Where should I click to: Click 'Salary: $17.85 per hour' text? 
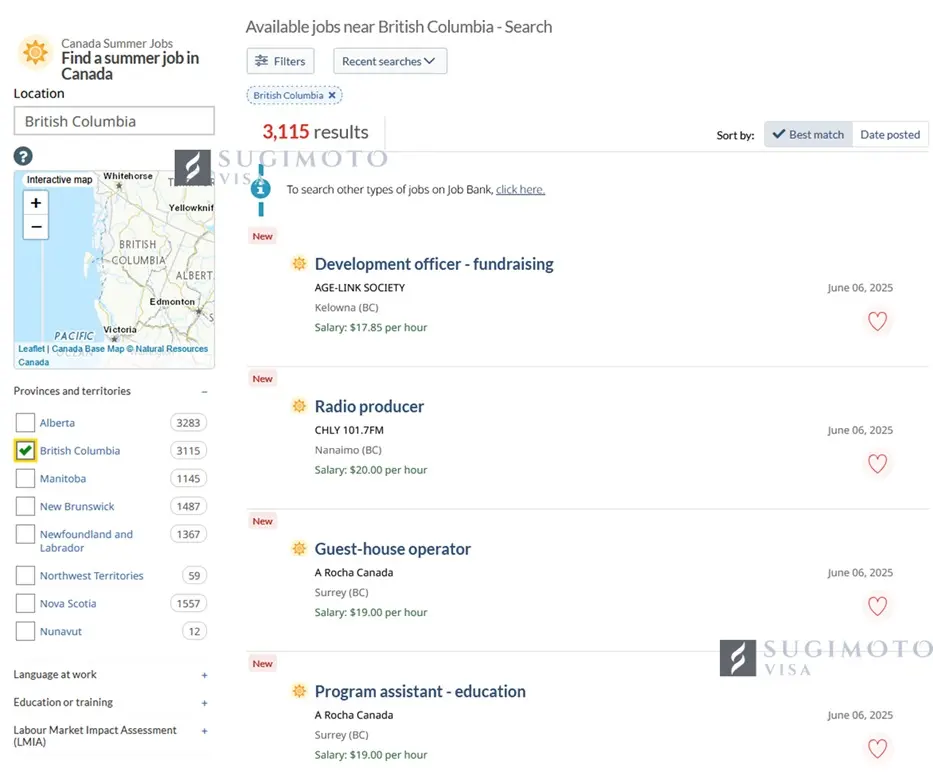click(371, 327)
